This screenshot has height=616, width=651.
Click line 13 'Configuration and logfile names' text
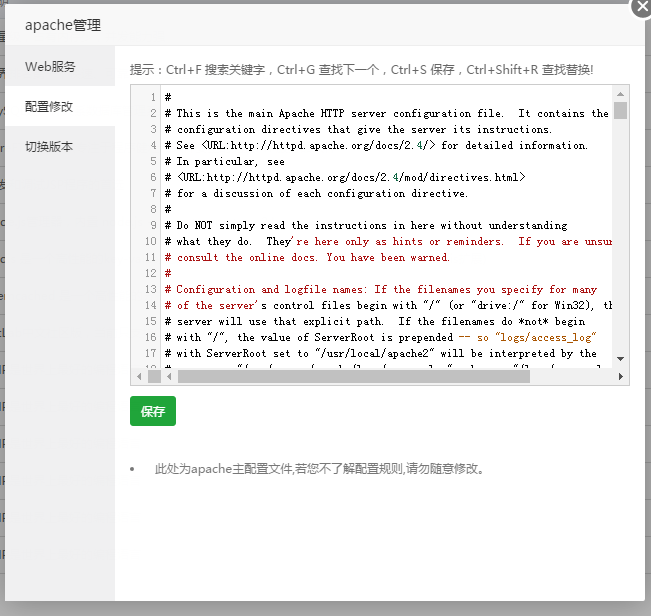click(381, 289)
